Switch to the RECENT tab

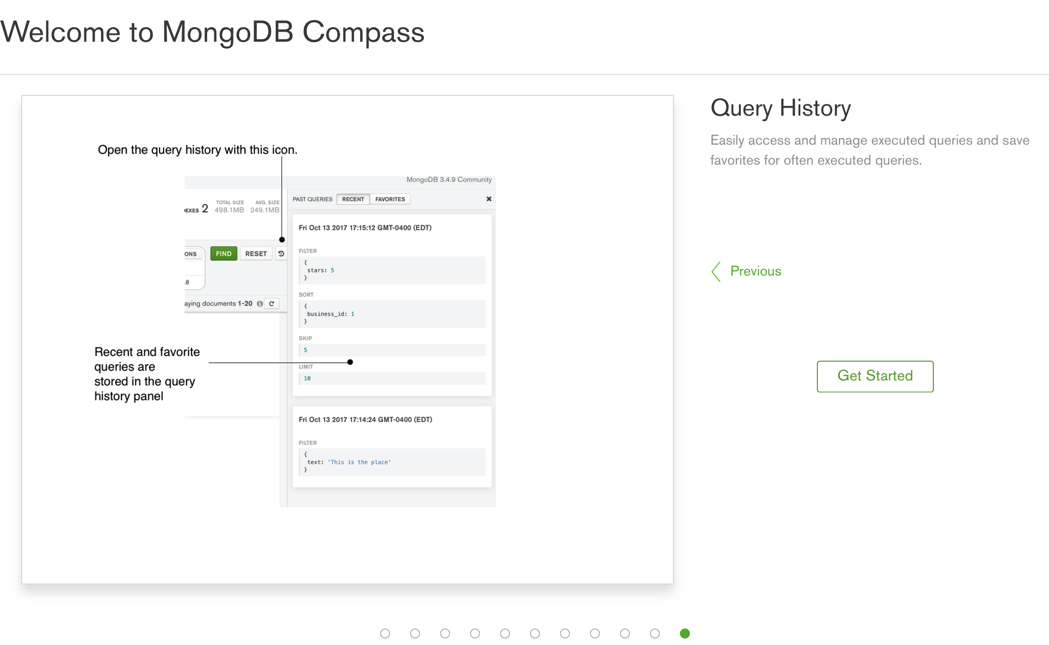[353, 199]
